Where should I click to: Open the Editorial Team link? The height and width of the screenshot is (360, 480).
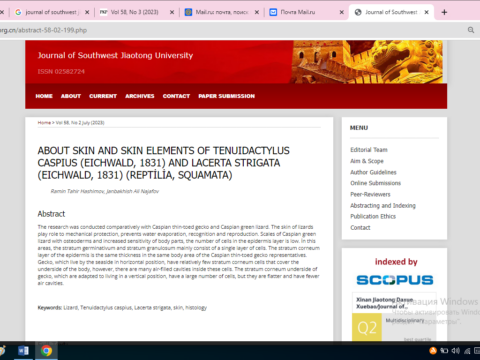click(369, 150)
